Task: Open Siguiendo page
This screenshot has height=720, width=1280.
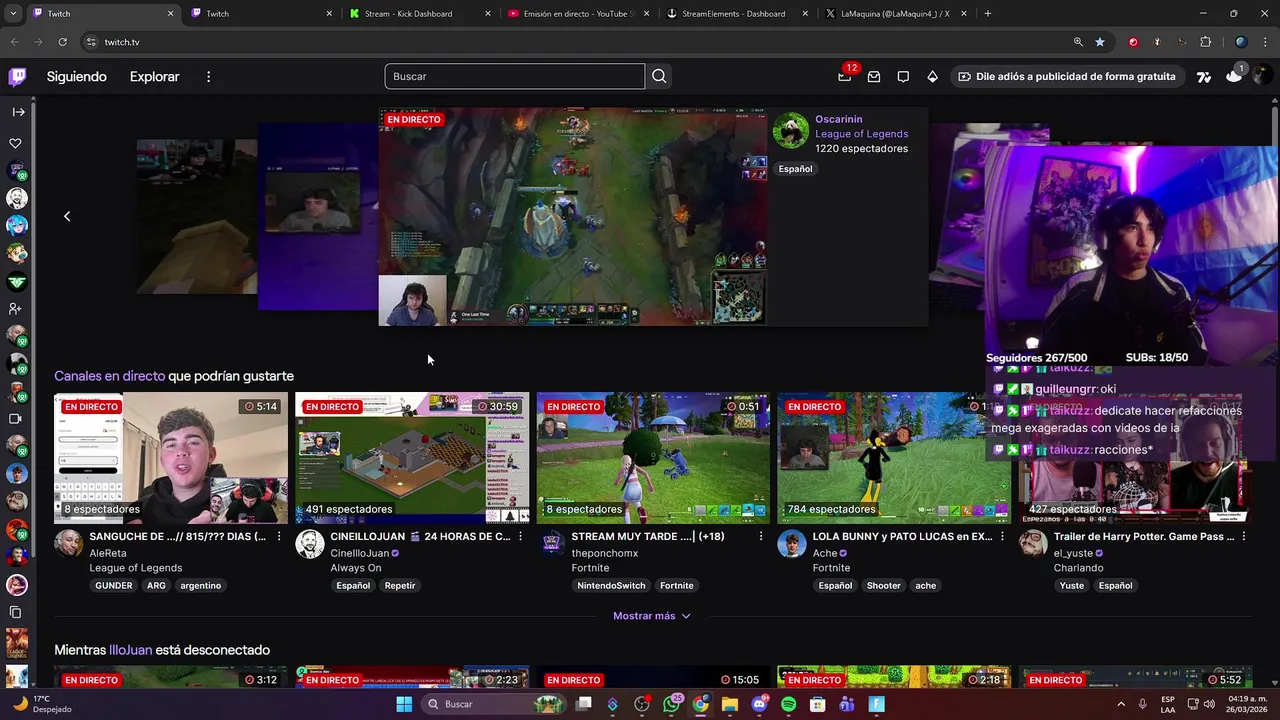Action: [x=76, y=76]
